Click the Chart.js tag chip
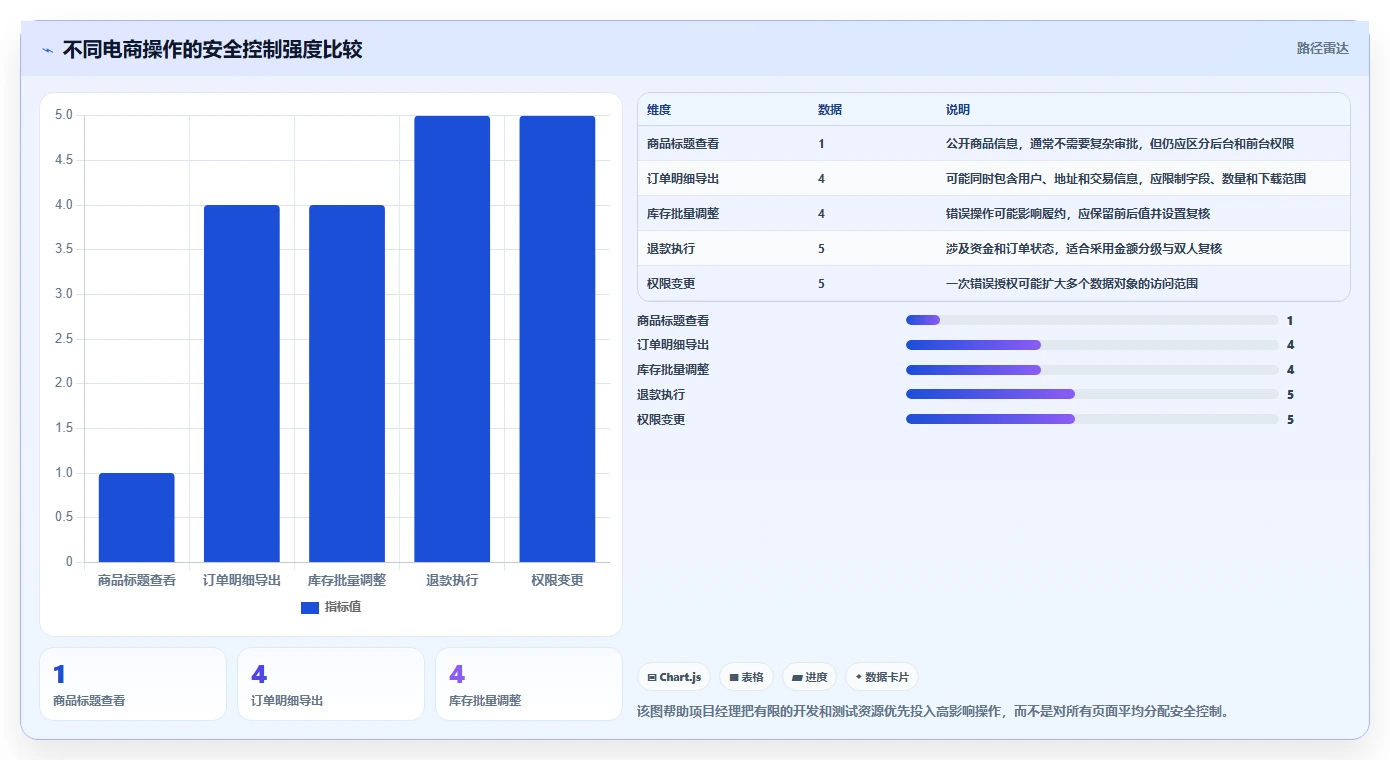This screenshot has width=1390, height=760. pyautogui.click(x=674, y=677)
